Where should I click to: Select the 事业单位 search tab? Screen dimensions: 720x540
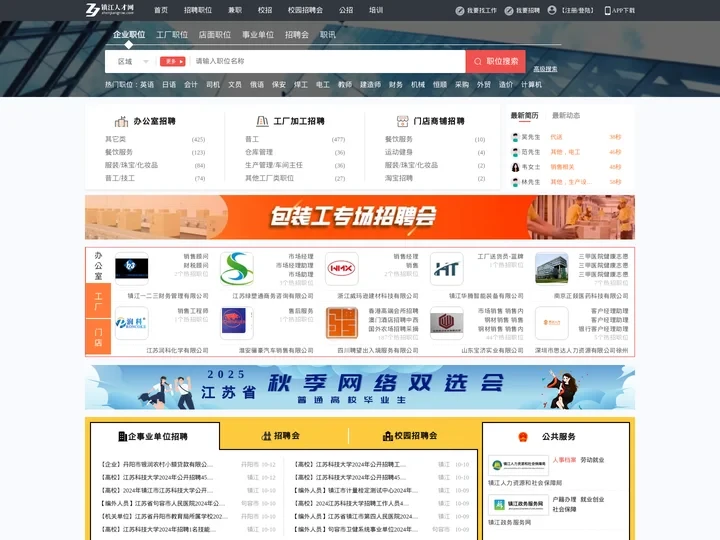point(258,35)
